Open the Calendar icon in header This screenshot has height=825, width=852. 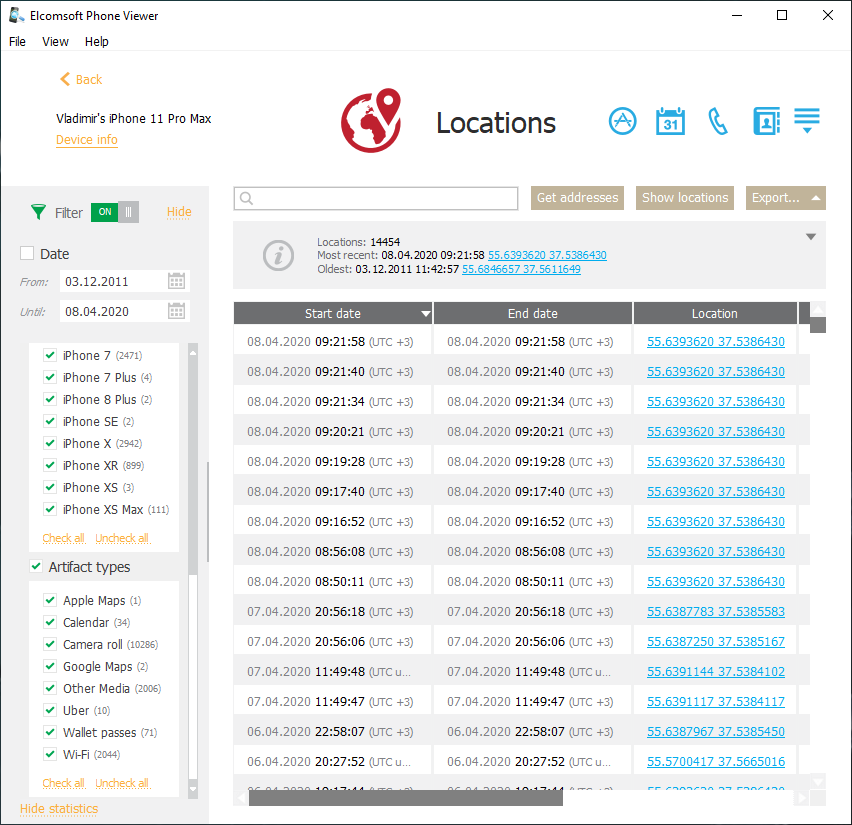(x=670, y=122)
